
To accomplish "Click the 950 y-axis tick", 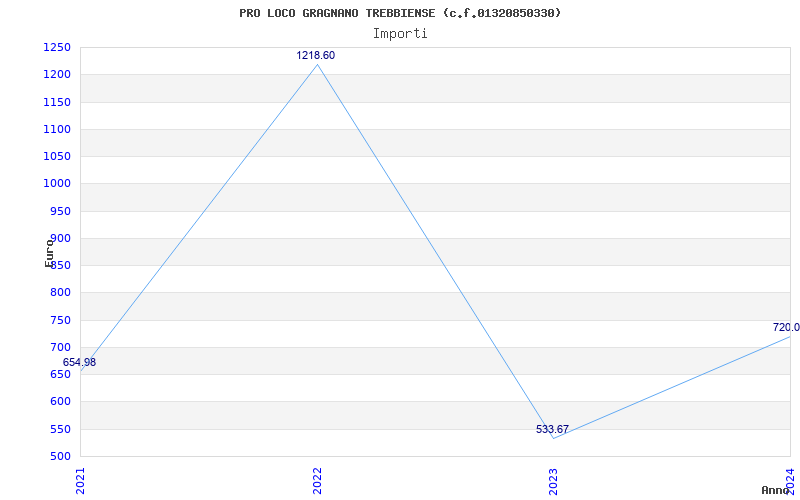I will (60, 211).
